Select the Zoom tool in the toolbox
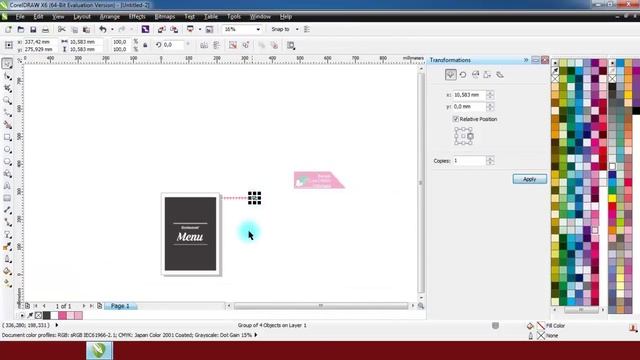The image size is (640, 360). [7, 100]
